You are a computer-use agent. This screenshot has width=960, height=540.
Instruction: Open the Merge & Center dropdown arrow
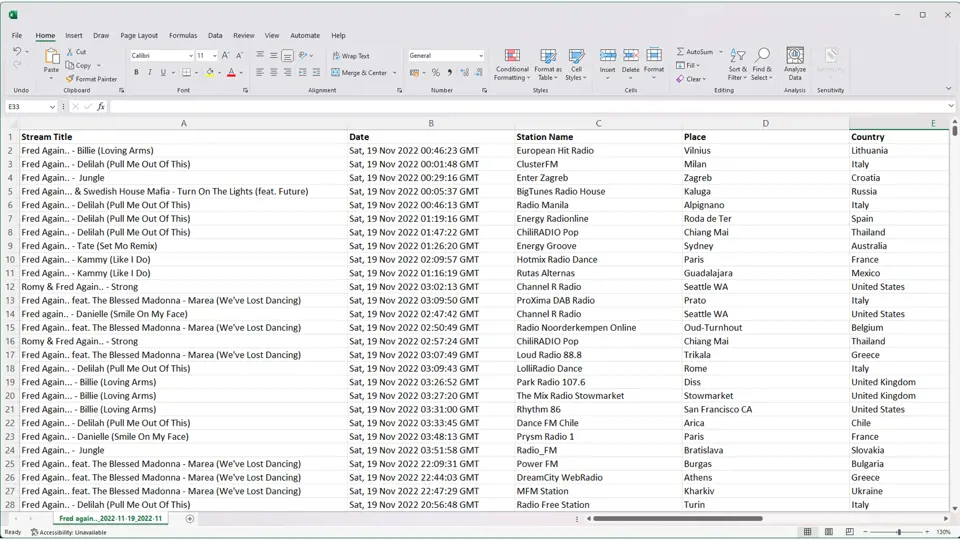coord(394,73)
